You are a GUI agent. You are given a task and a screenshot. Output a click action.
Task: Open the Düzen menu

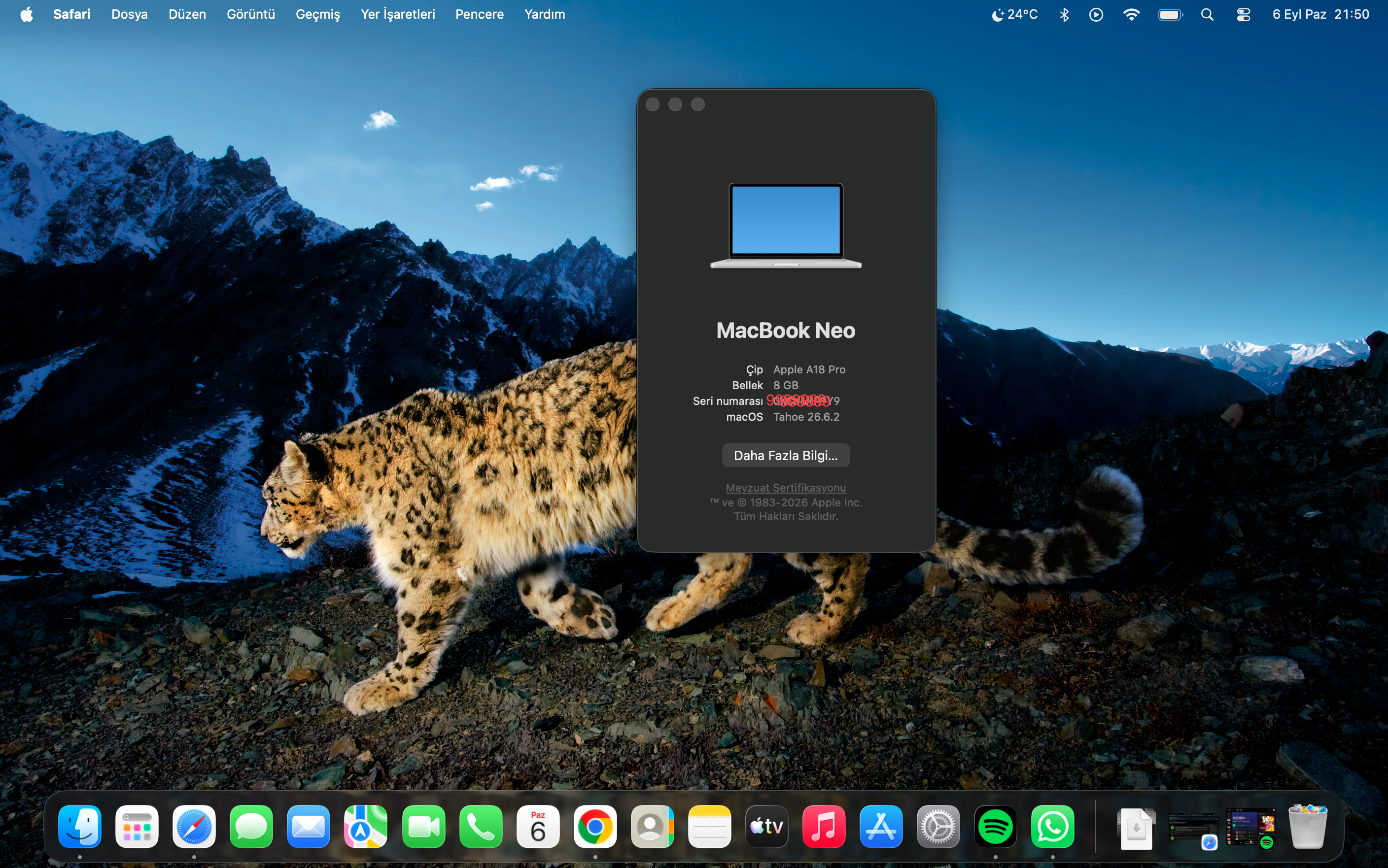187,14
